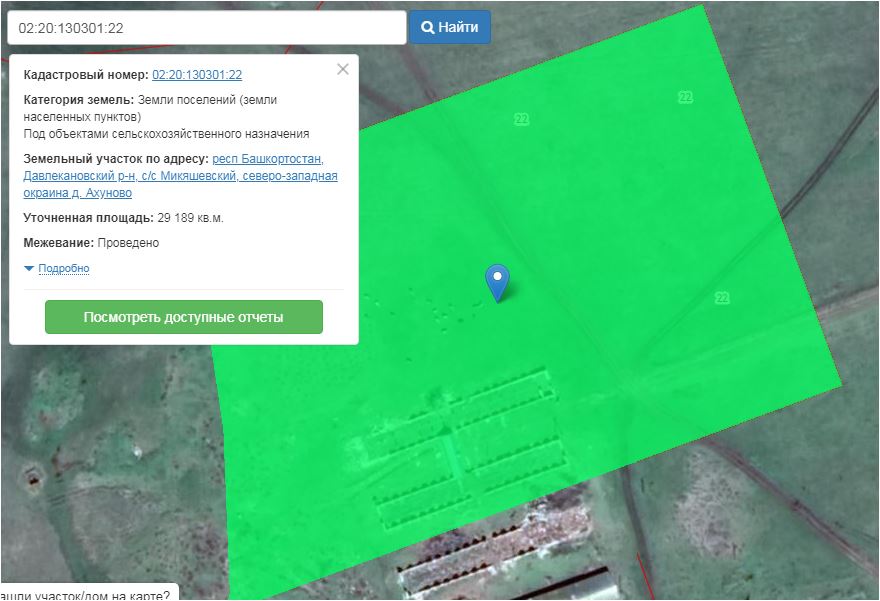
Task: Close the cadastral info popup
Action: click(x=343, y=69)
